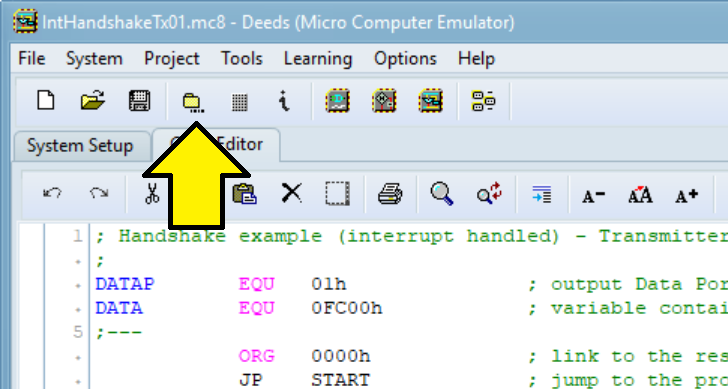Click the Redo arrow icon
The width and height of the screenshot is (728, 389).
click(99, 193)
